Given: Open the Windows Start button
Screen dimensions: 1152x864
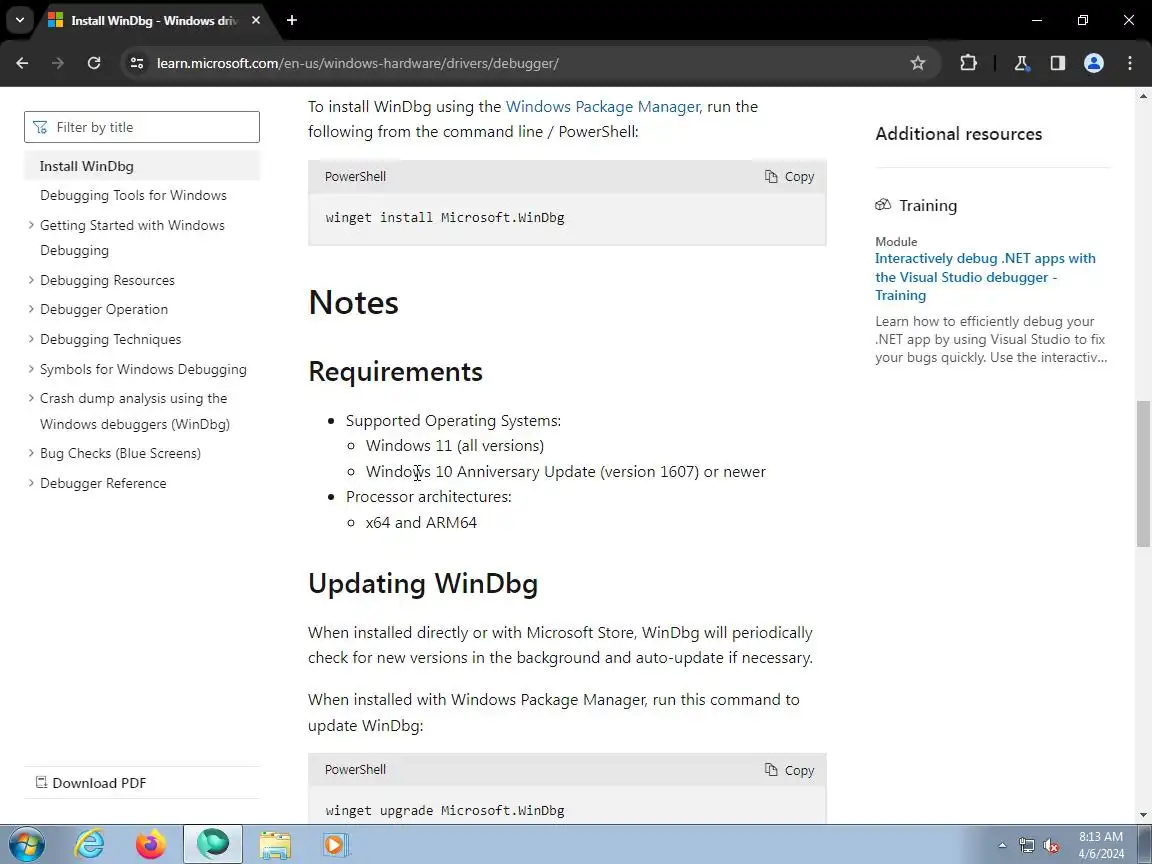Looking at the screenshot, I should click(x=27, y=844).
